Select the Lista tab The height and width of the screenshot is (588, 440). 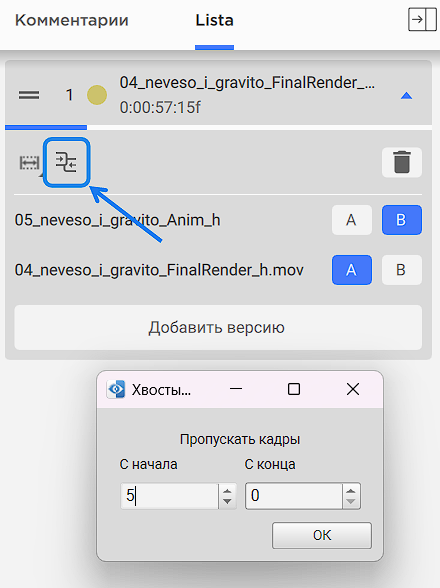click(214, 20)
